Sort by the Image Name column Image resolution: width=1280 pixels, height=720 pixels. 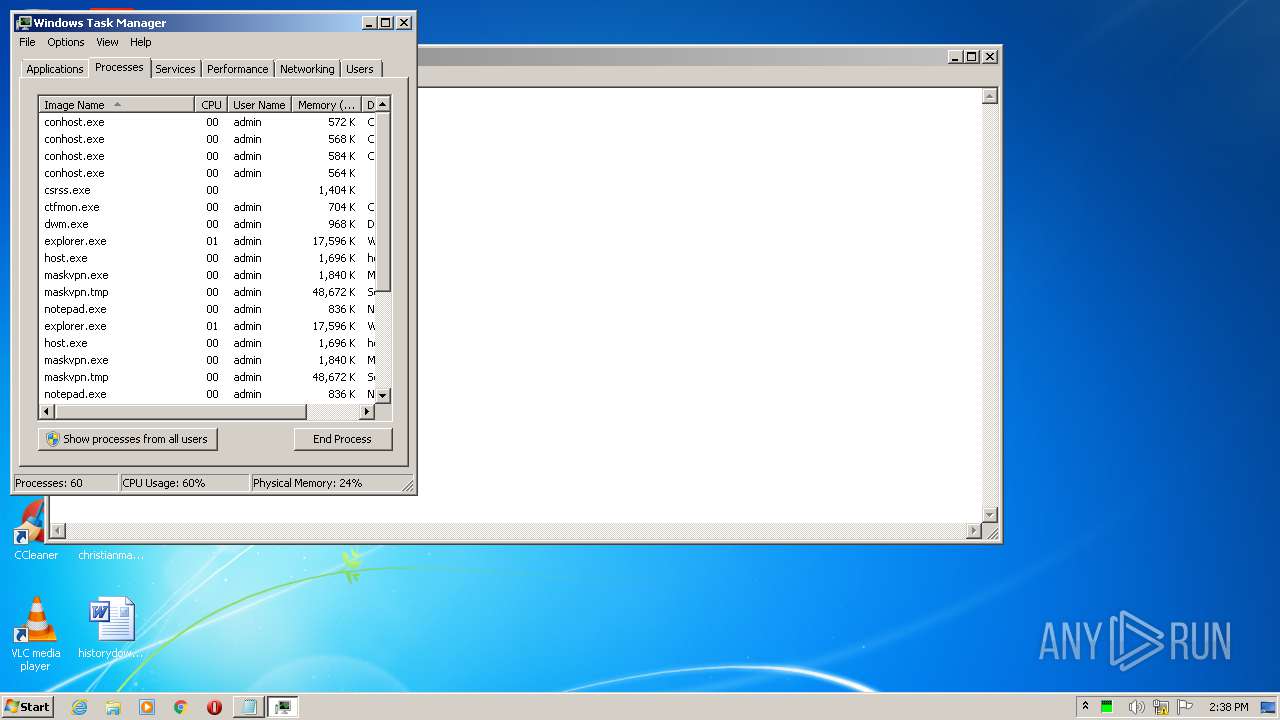(x=117, y=105)
